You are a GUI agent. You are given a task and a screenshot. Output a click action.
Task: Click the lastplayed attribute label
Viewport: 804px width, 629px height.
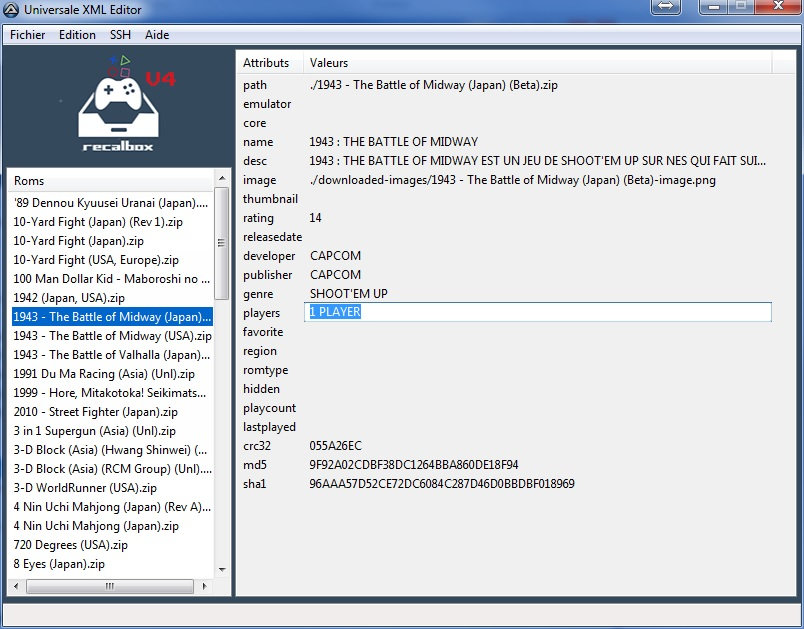[269, 427]
